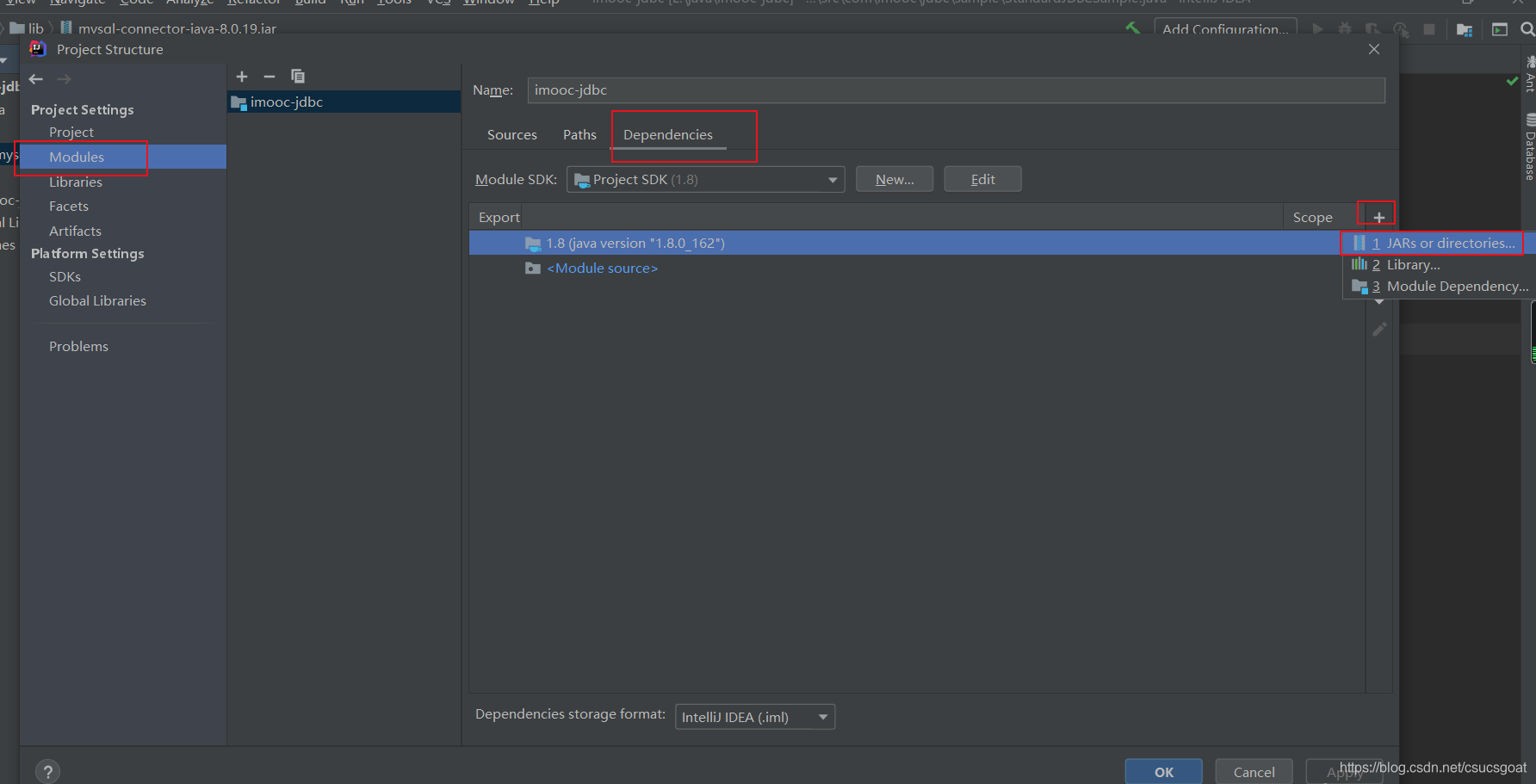Open Dependencies storage format dropdown
Screen dimensions: 1536x784
pyautogui.click(x=755, y=717)
